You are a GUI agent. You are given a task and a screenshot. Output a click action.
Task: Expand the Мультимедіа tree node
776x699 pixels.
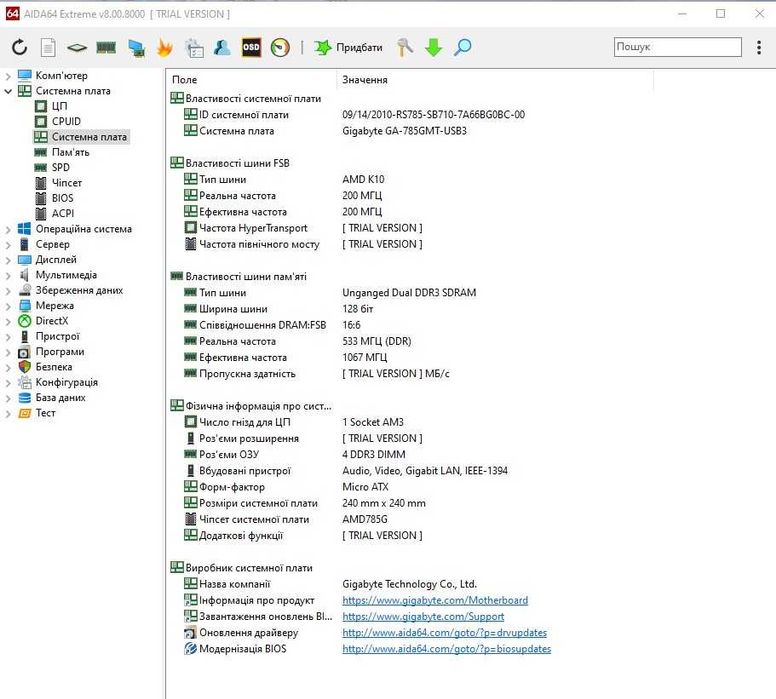(x=8, y=275)
